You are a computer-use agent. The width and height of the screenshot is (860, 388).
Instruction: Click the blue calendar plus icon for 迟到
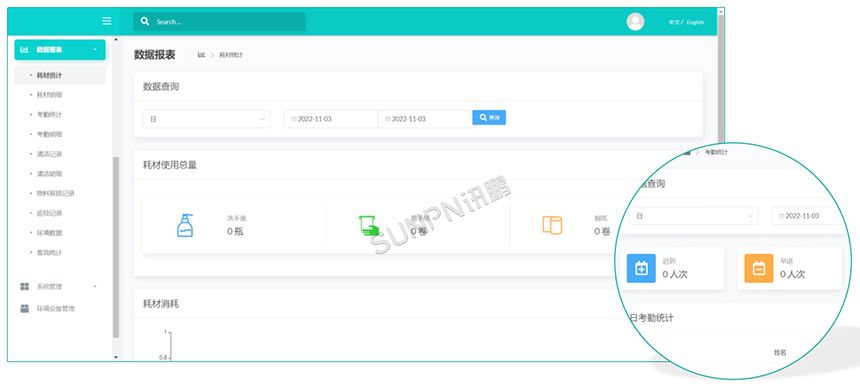coord(641,268)
